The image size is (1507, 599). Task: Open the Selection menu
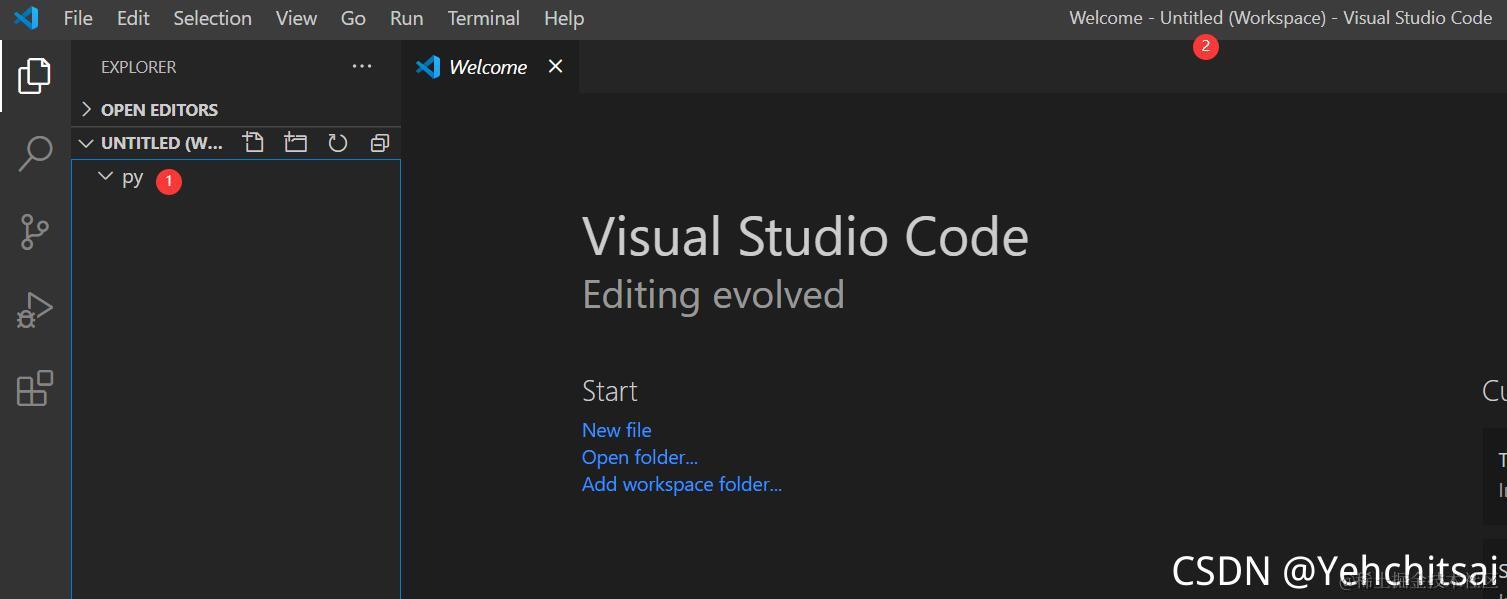pos(213,18)
